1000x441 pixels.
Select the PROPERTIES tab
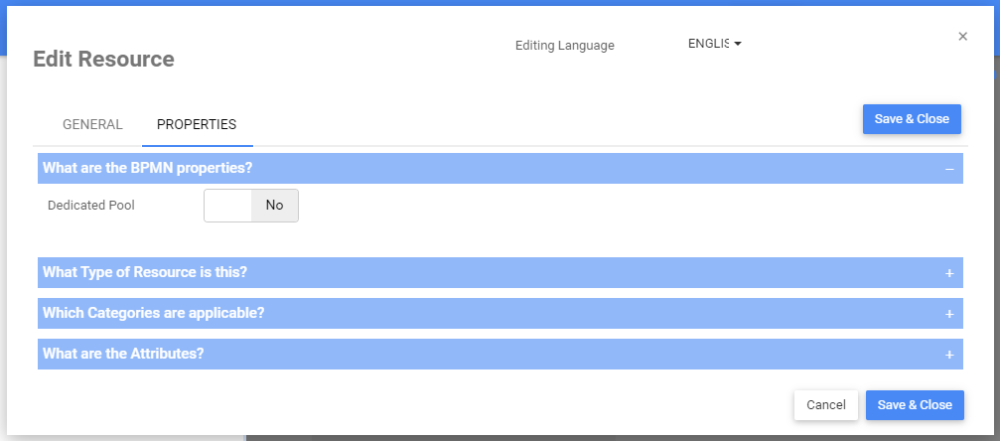click(196, 125)
